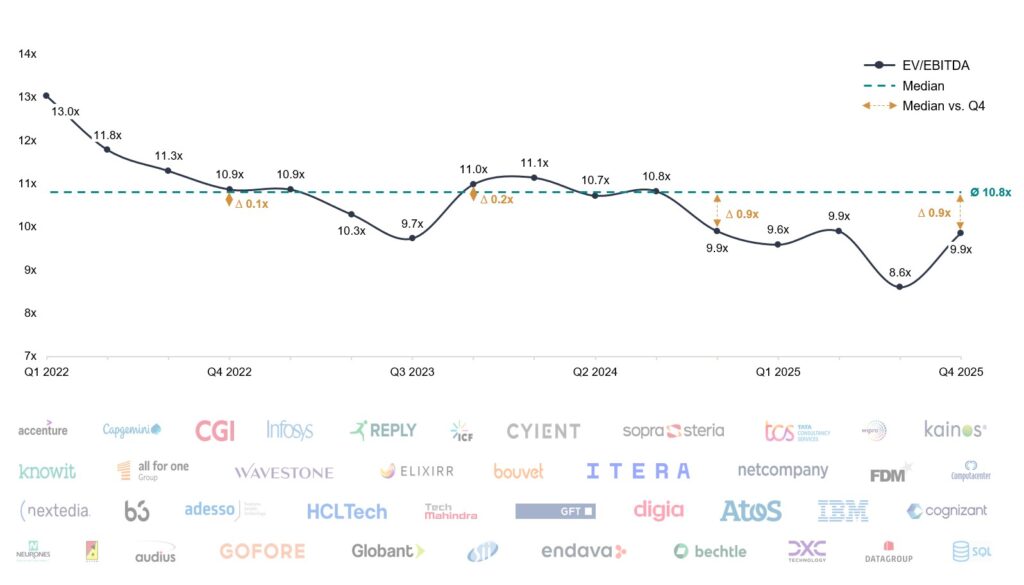This screenshot has width=1024, height=585.
Task: Select the CGI logo
Action: pyautogui.click(x=215, y=430)
